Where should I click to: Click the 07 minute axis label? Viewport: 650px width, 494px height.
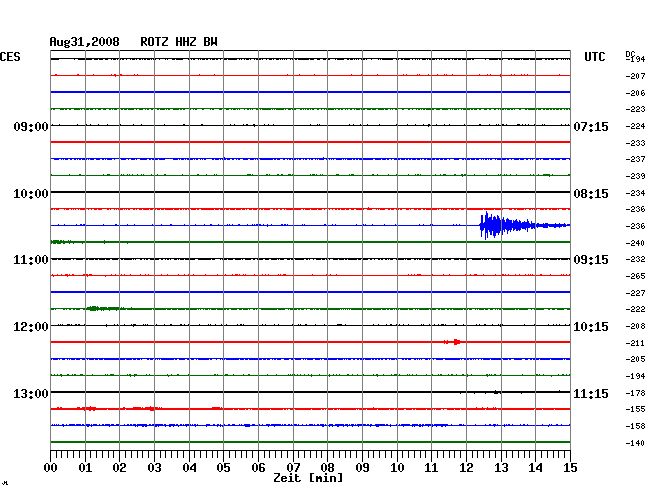click(293, 468)
